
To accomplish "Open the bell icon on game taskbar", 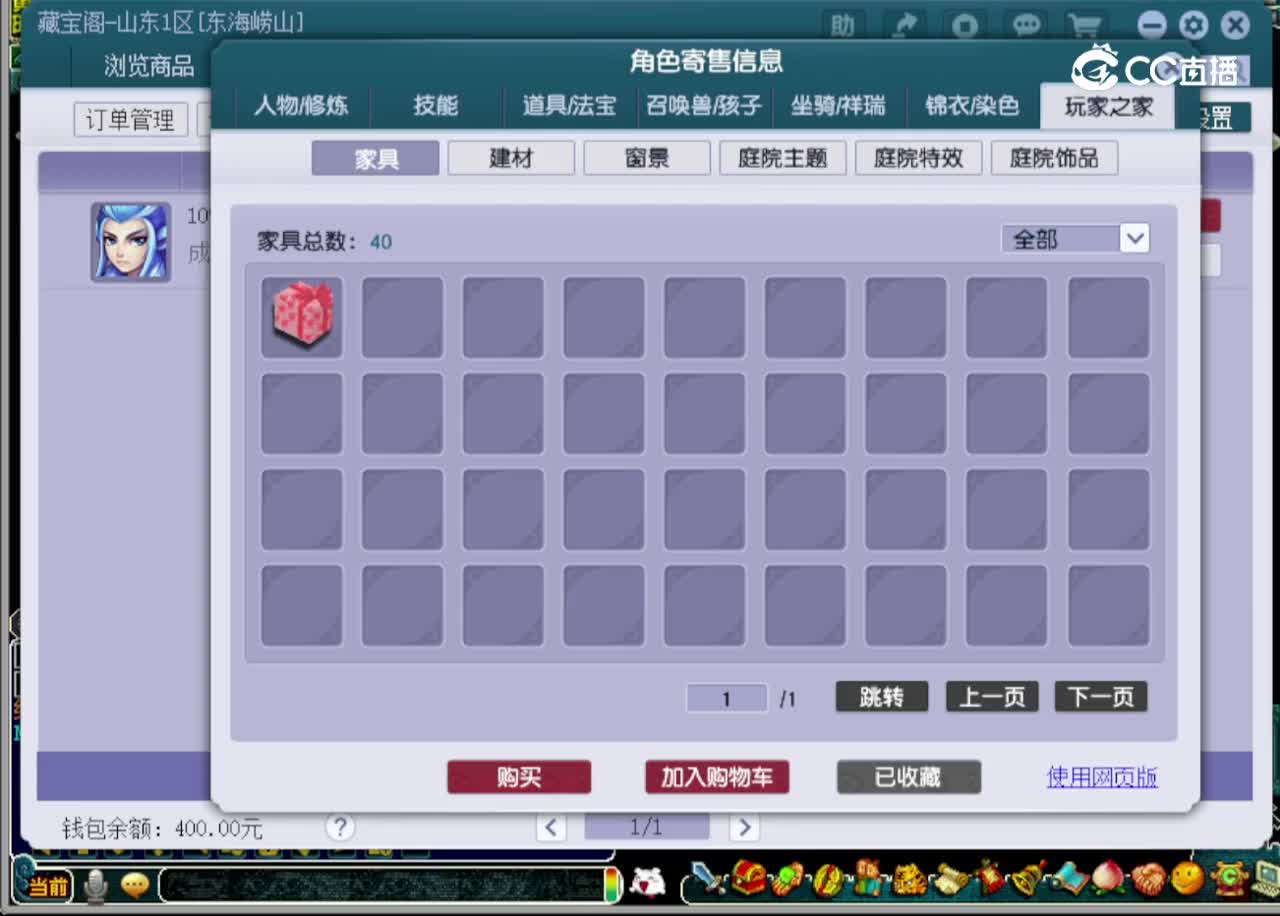I will [x=1026, y=878].
